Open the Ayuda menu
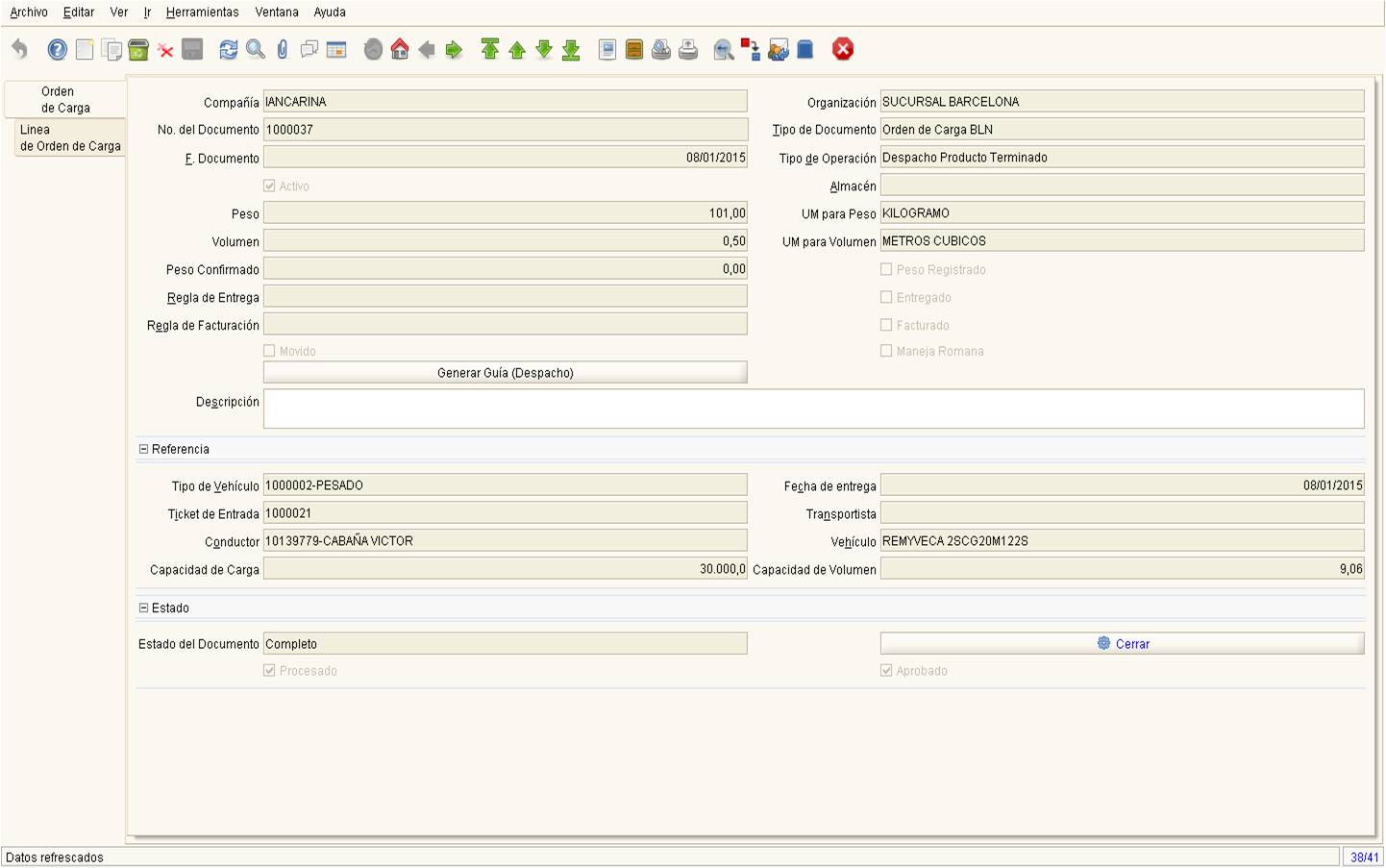This screenshot has height=868, width=1386. [x=330, y=12]
